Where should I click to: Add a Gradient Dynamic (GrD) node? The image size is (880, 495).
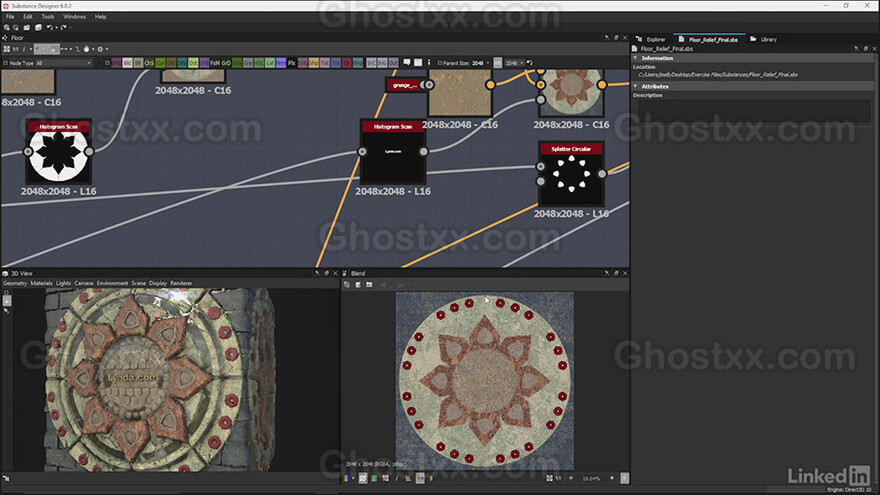pos(226,63)
